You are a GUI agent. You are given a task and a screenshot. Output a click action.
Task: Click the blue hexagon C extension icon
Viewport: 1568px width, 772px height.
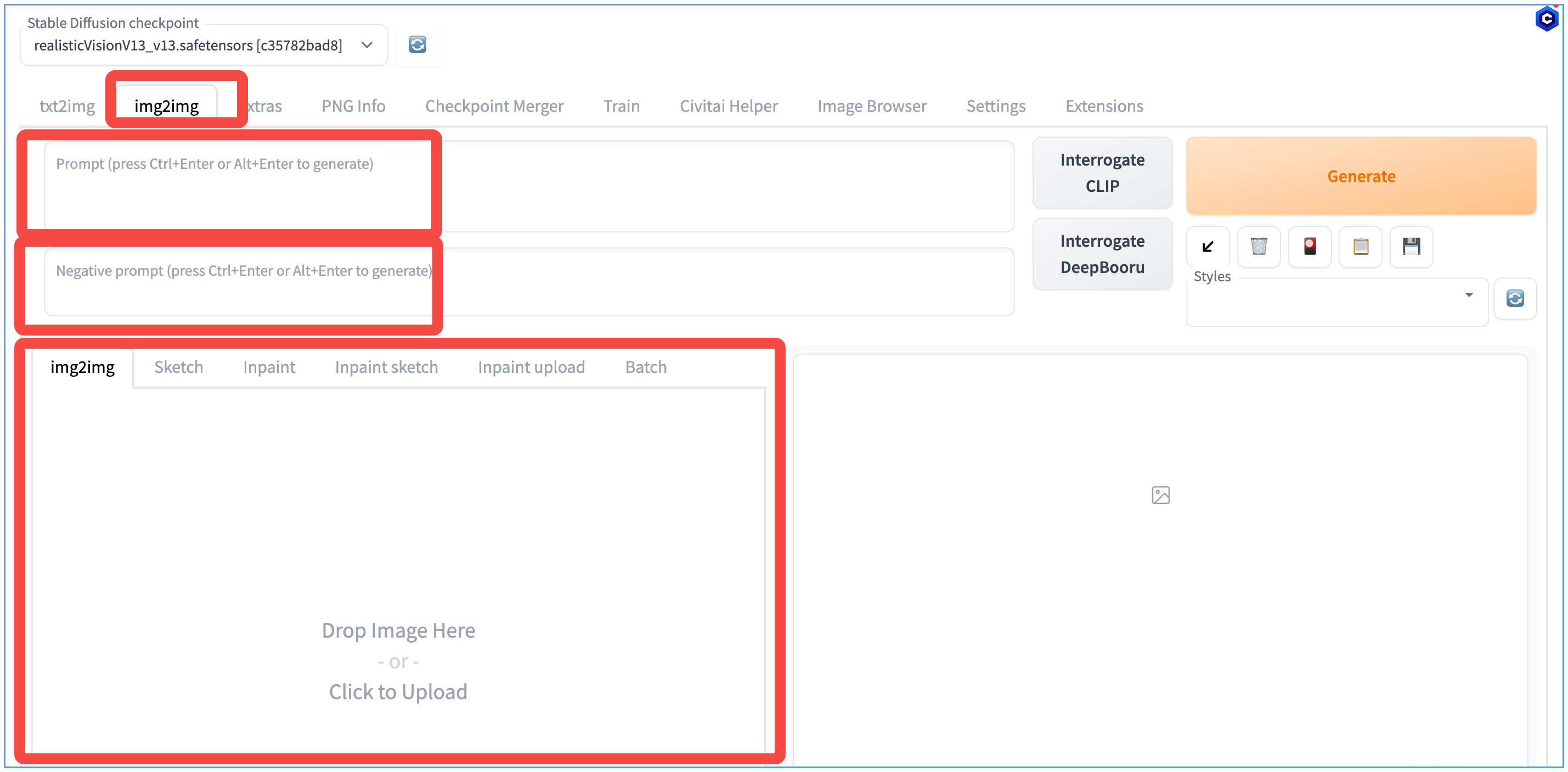[1546, 18]
